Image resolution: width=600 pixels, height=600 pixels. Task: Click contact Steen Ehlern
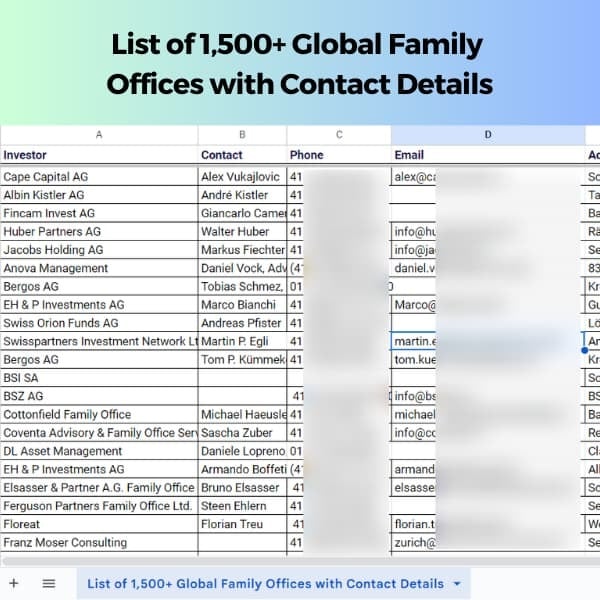click(x=242, y=506)
